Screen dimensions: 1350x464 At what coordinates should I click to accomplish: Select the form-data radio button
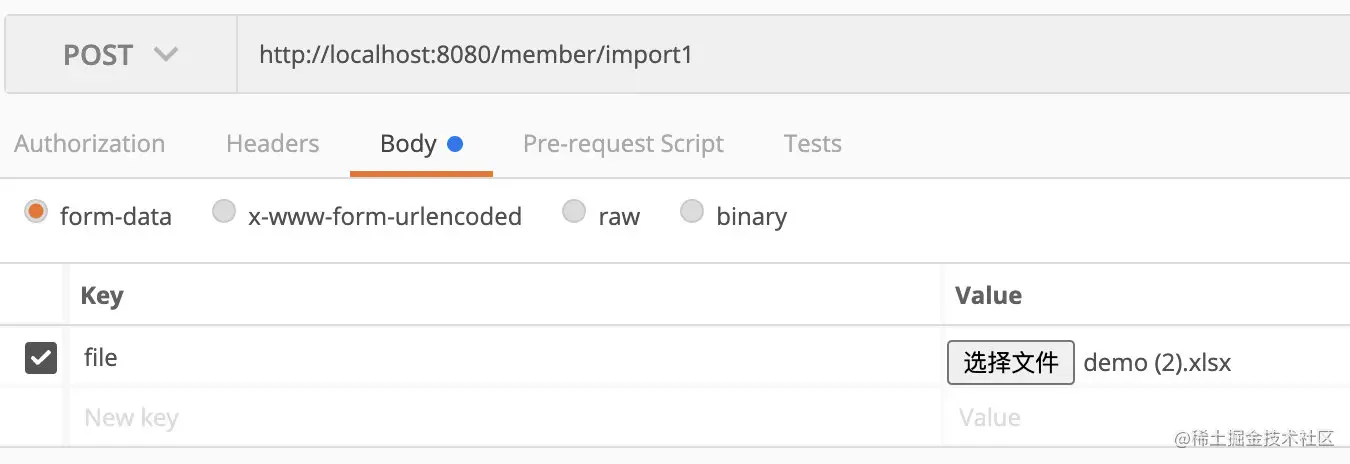coord(37,212)
